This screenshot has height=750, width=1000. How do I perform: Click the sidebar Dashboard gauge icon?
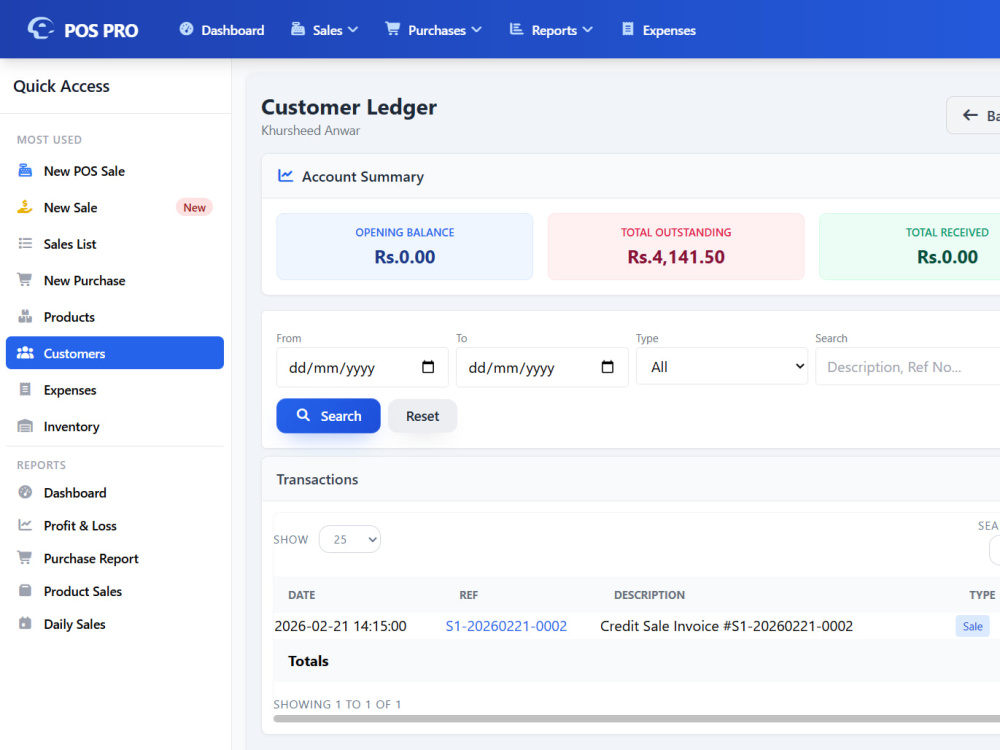[x=25, y=492]
